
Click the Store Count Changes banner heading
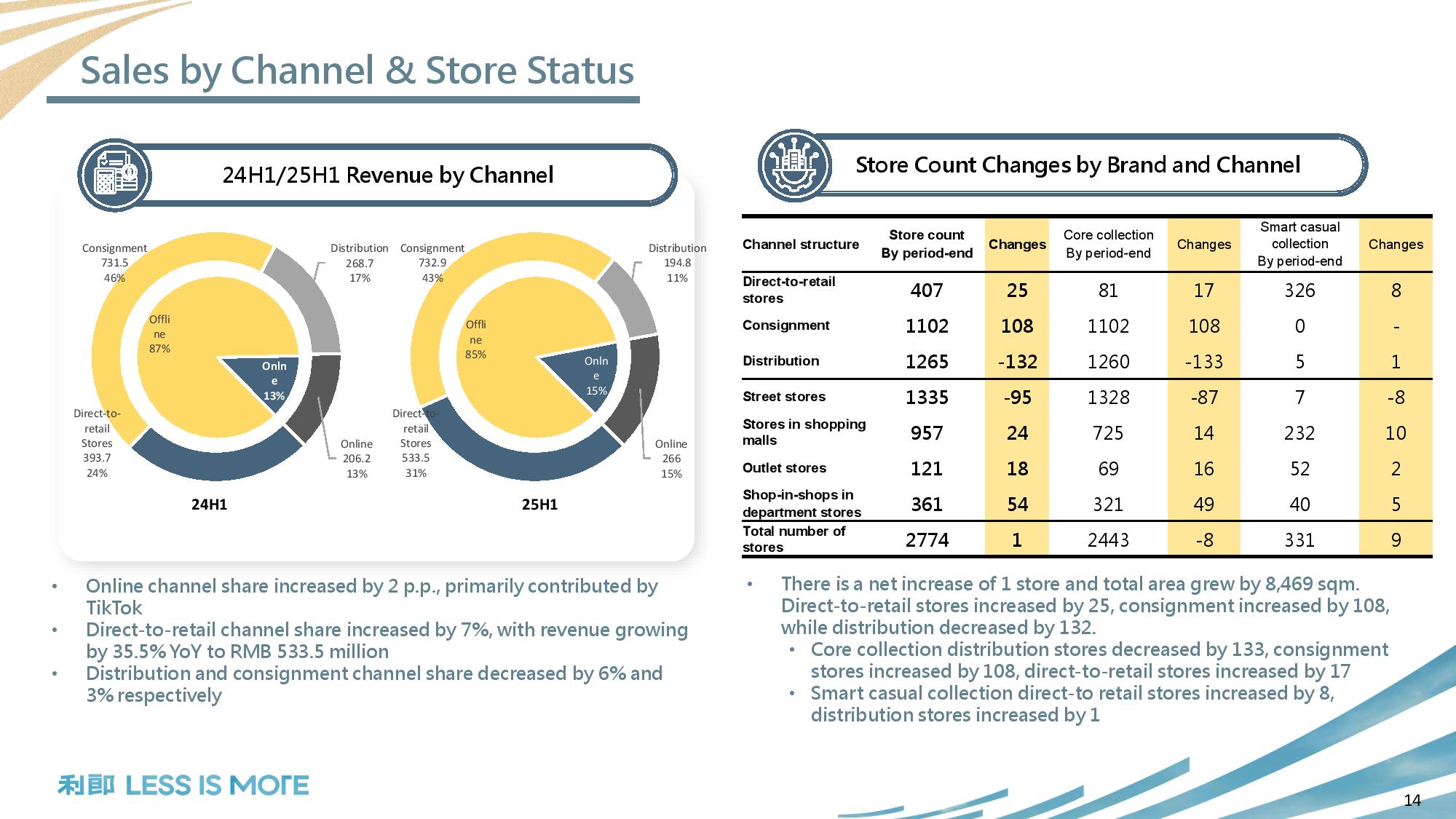1077,165
